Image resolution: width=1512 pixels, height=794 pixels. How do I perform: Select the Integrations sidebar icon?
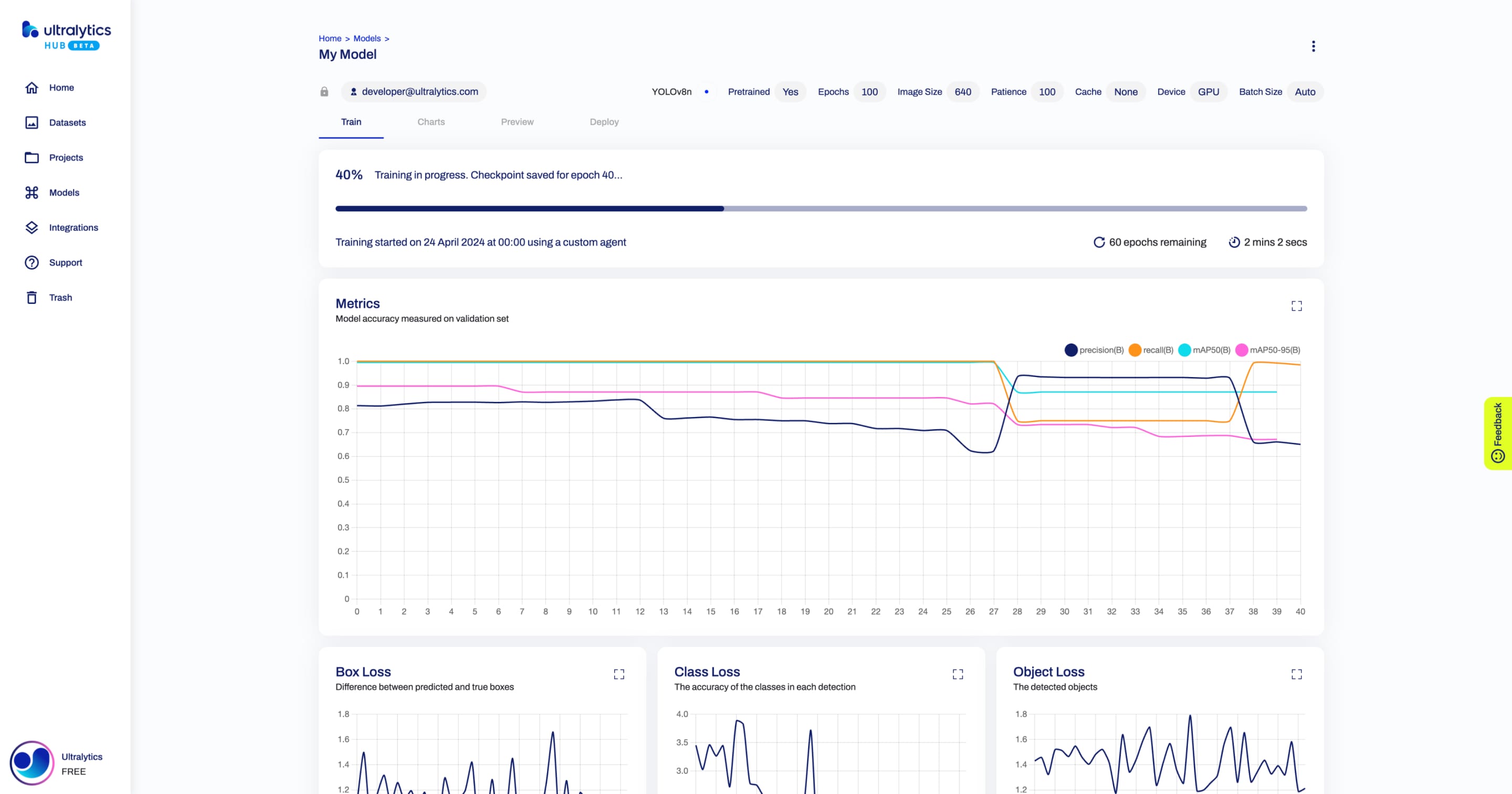pyautogui.click(x=31, y=227)
